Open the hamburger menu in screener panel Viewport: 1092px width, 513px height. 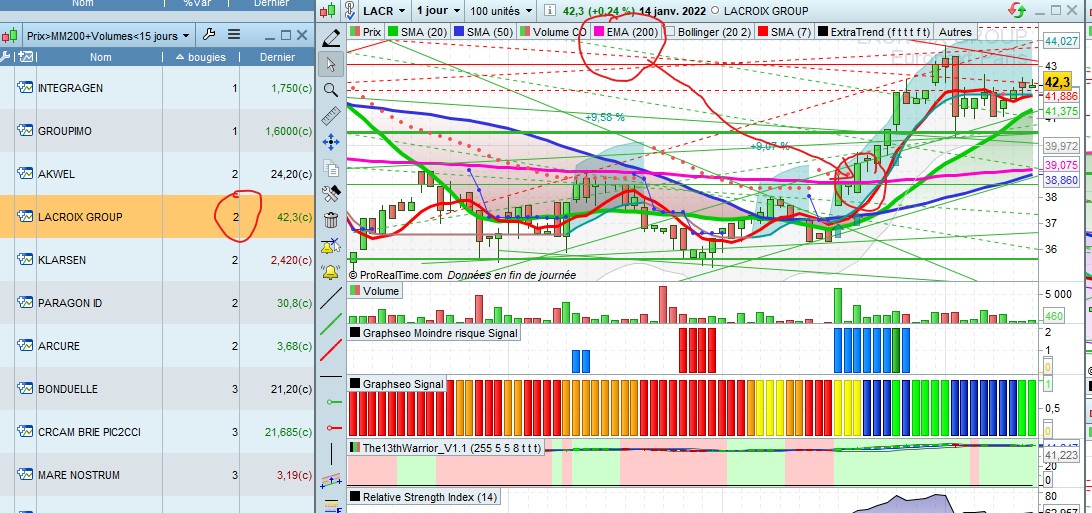234,35
